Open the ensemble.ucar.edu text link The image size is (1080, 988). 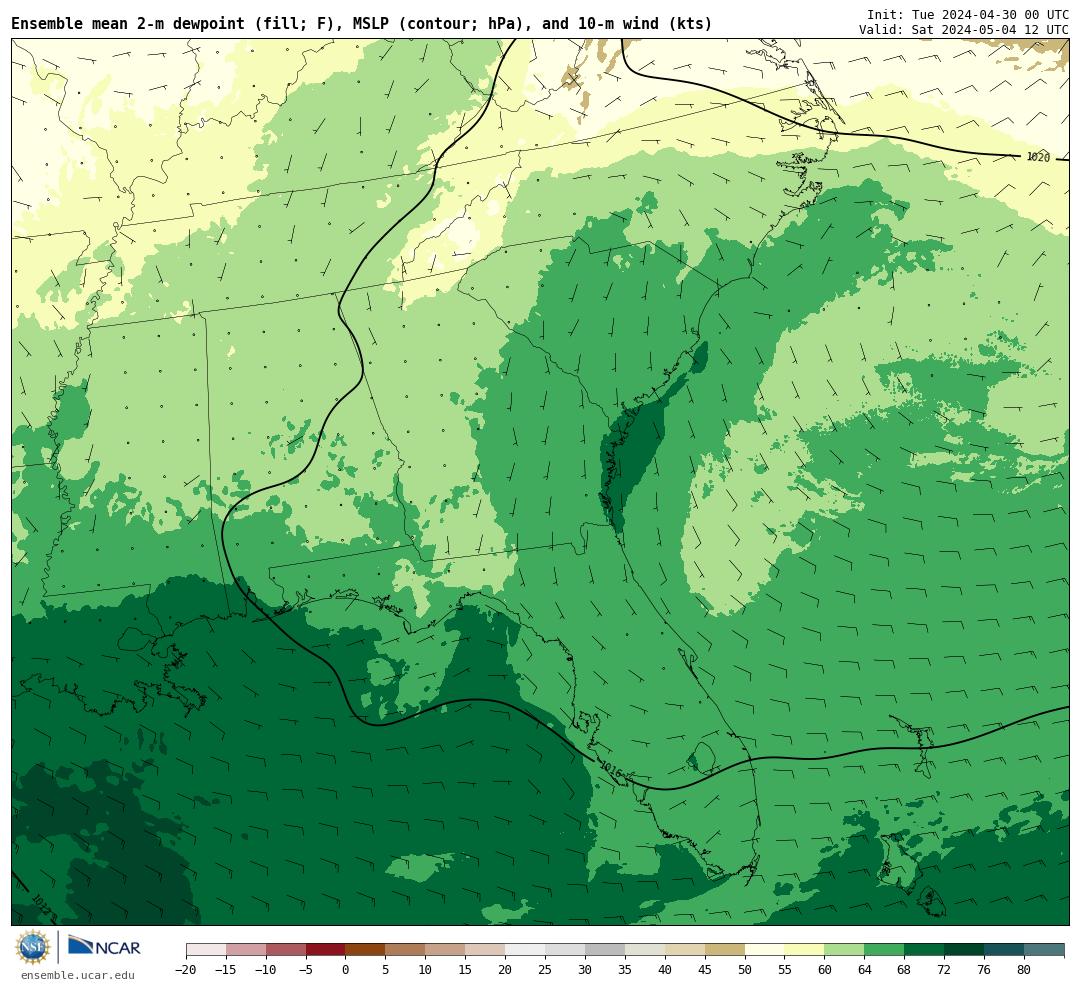click(x=77, y=975)
